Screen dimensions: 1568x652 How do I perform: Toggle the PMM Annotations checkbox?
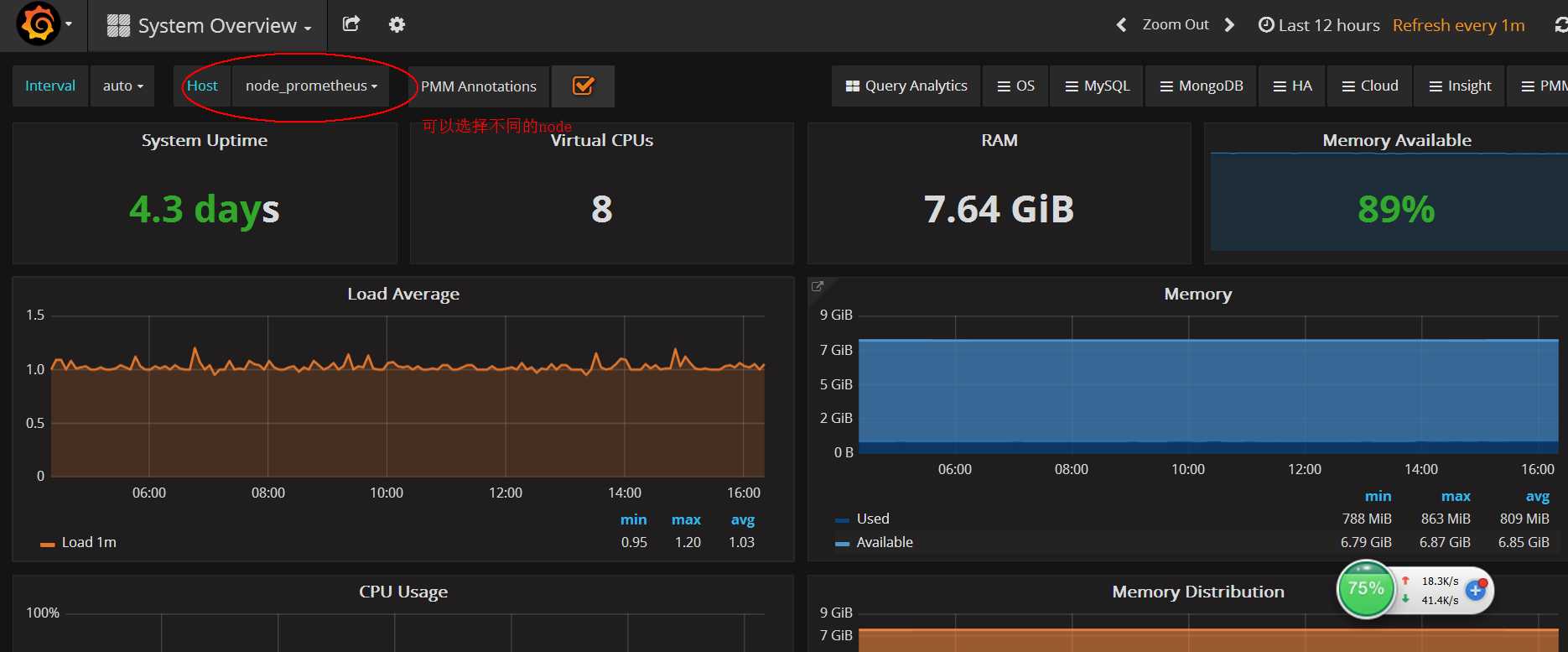coord(583,86)
